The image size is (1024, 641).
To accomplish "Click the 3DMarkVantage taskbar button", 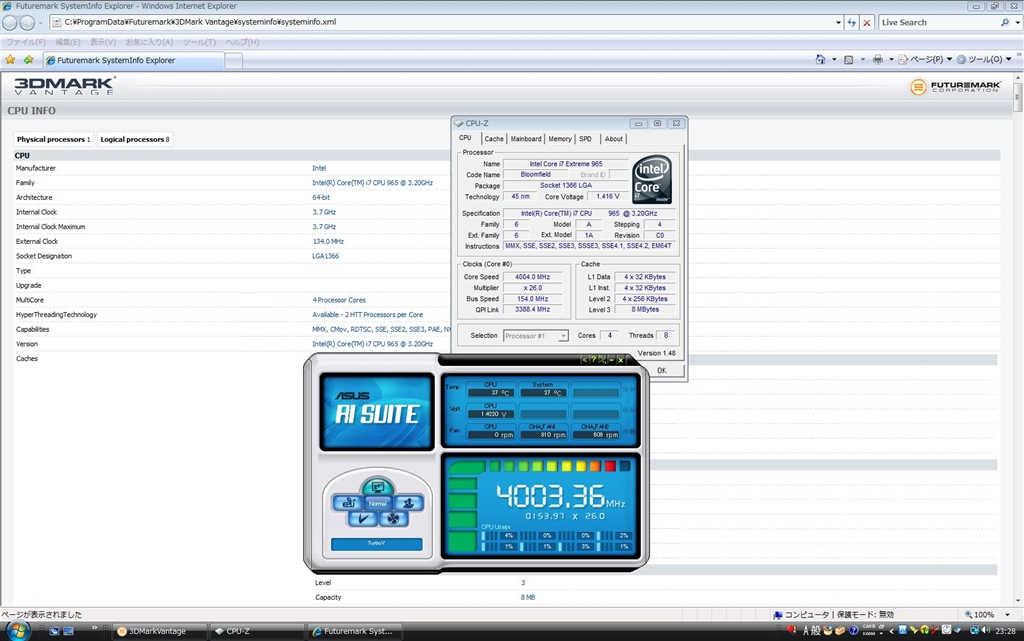I will [159, 631].
